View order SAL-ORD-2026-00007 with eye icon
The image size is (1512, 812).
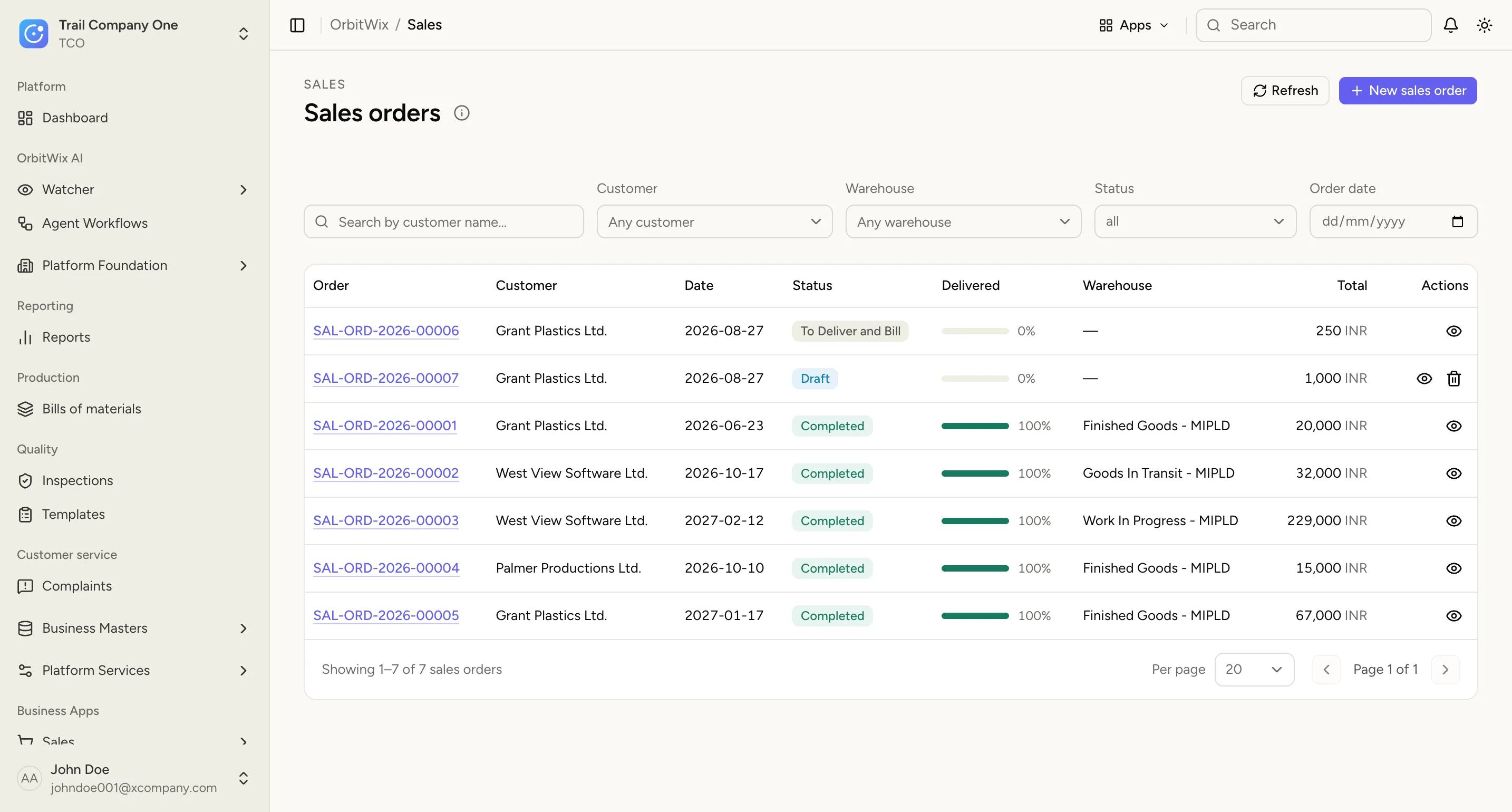pyautogui.click(x=1424, y=379)
